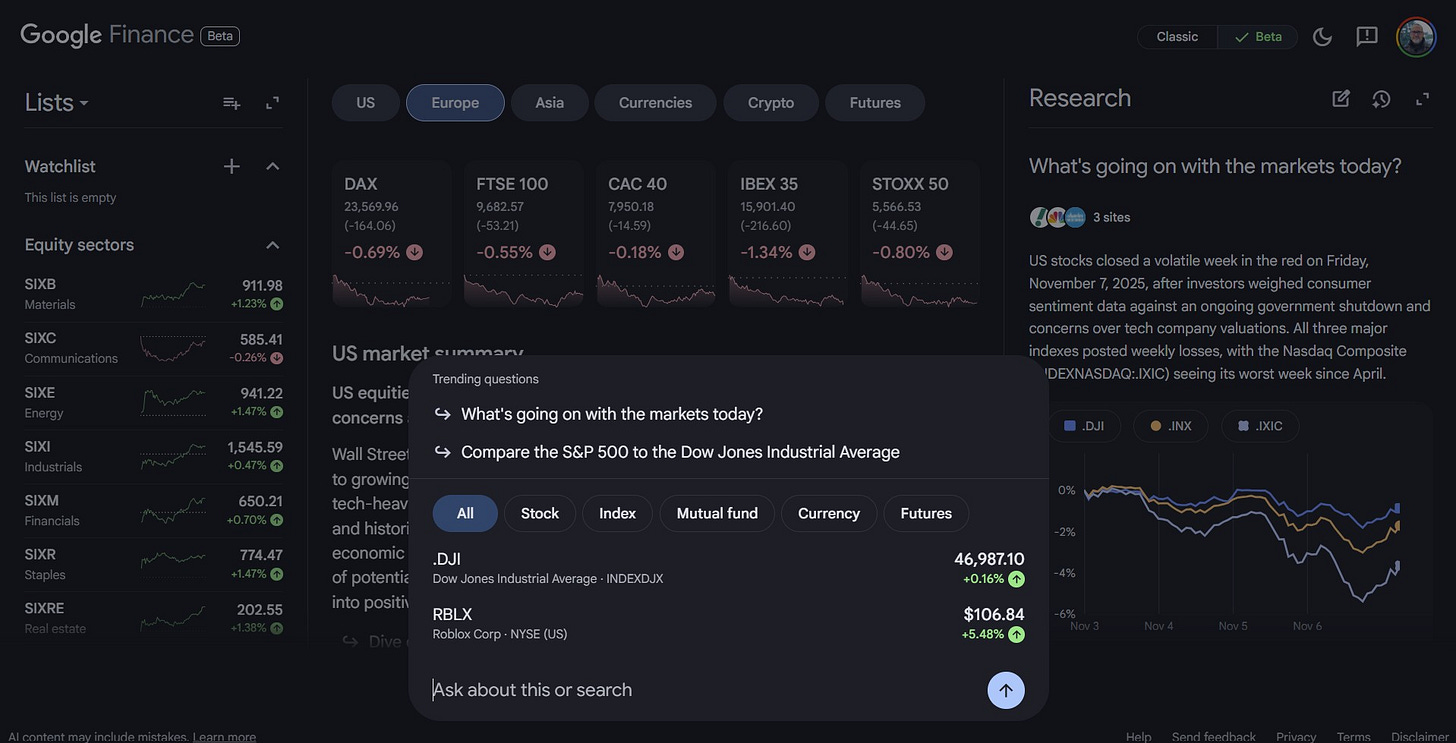This screenshot has height=743, width=1456.
Task: Open the Terms footer link
Action: coord(1353,737)
